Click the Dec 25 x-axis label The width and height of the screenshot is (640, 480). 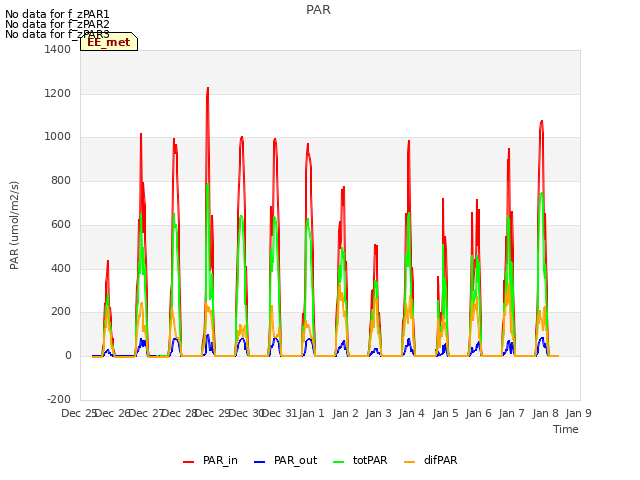pyautogui.click(x=78, y=413)
